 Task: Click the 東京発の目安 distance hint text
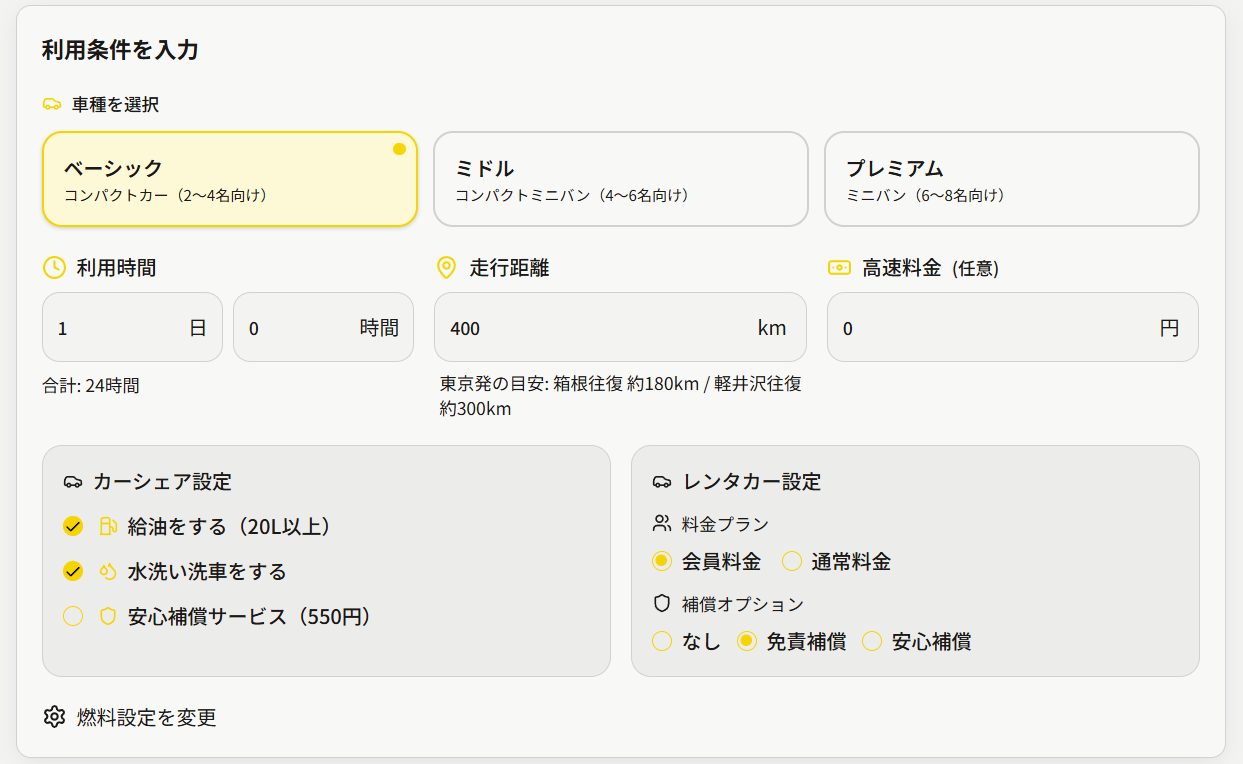(620, 397)
